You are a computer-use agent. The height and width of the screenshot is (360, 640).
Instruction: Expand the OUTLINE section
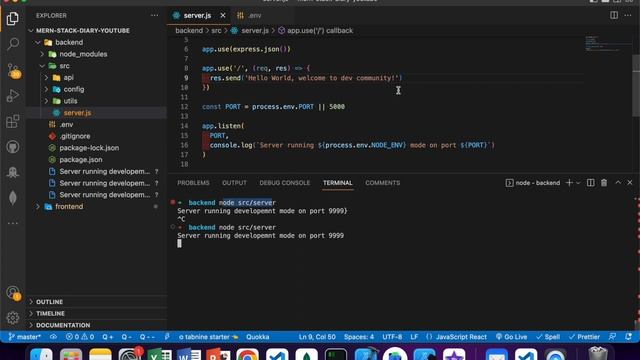[x=49, y=302]
